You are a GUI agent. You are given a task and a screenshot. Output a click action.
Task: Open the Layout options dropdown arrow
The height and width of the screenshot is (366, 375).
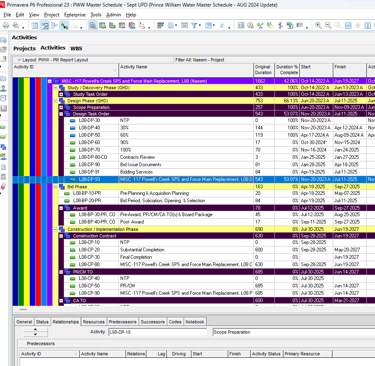tap(19, 60)
